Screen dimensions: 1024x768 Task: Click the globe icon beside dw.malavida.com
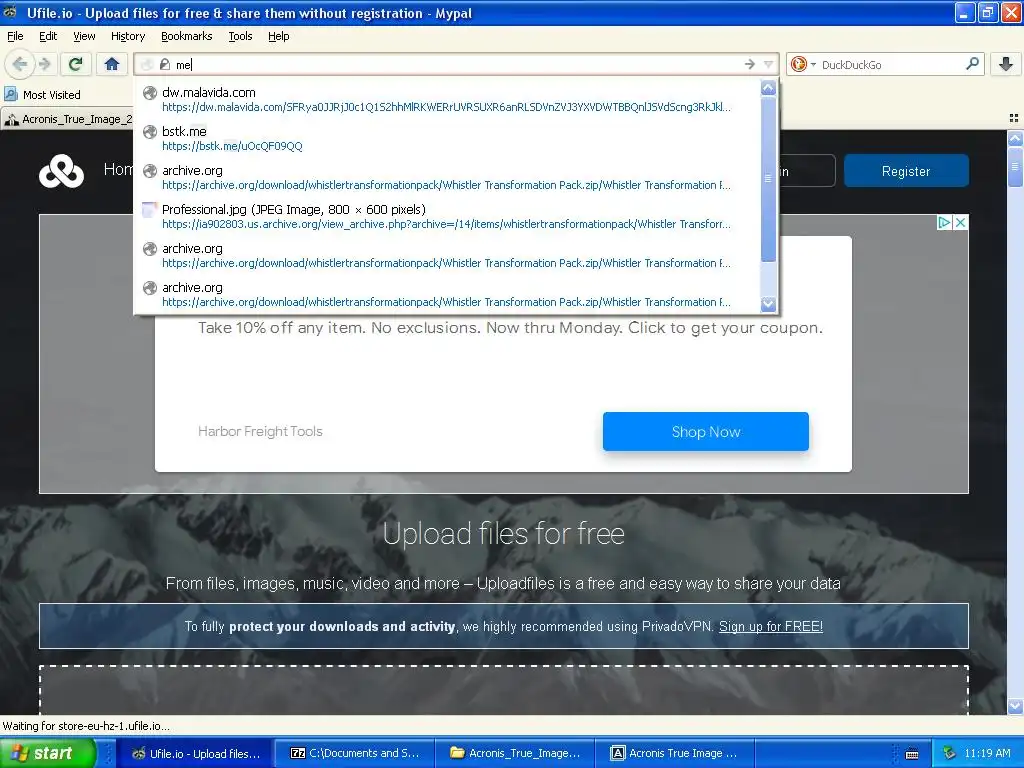150,93
